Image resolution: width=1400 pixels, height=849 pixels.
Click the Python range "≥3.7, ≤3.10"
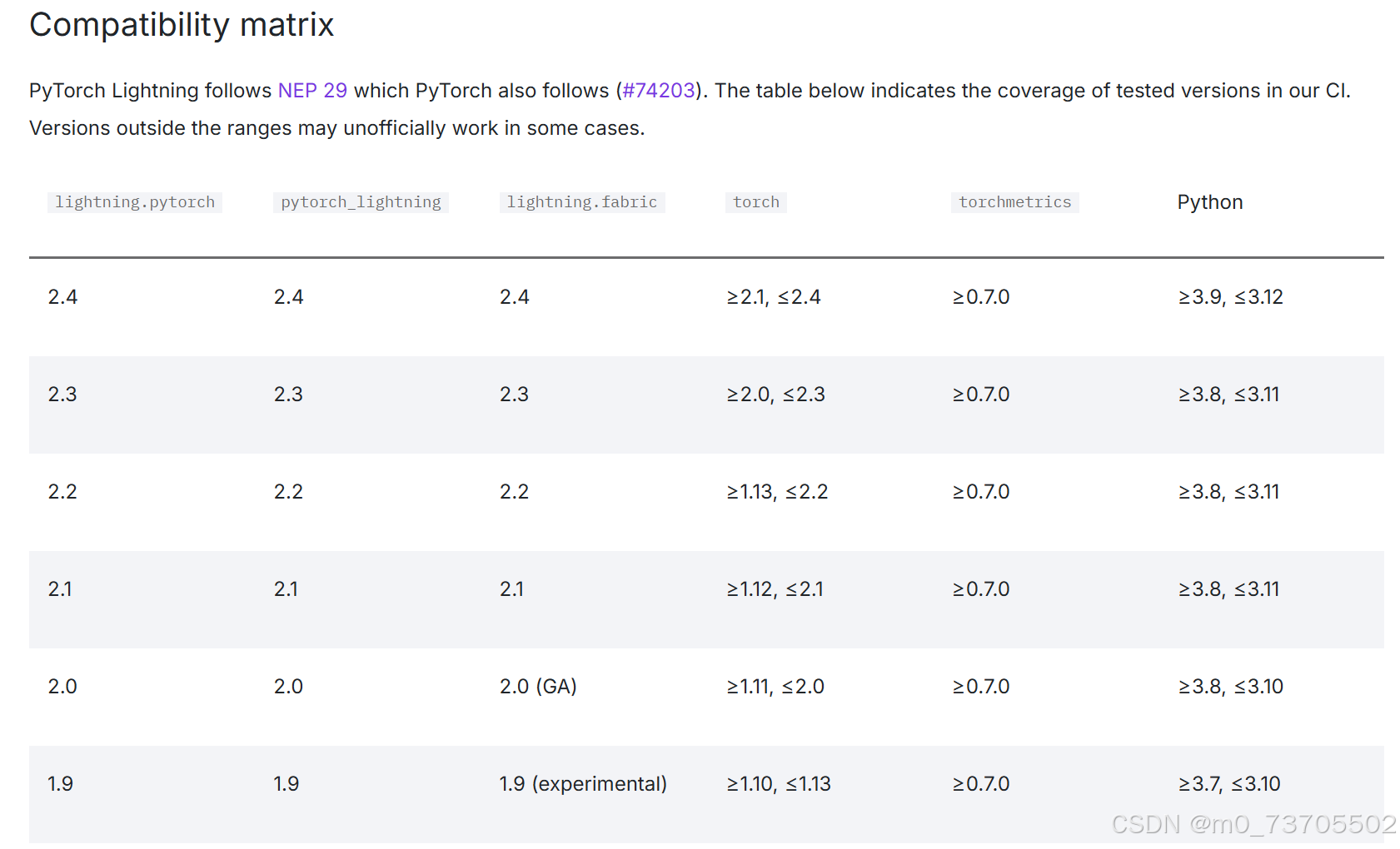pyautogui.click(x=1229, y=784)
